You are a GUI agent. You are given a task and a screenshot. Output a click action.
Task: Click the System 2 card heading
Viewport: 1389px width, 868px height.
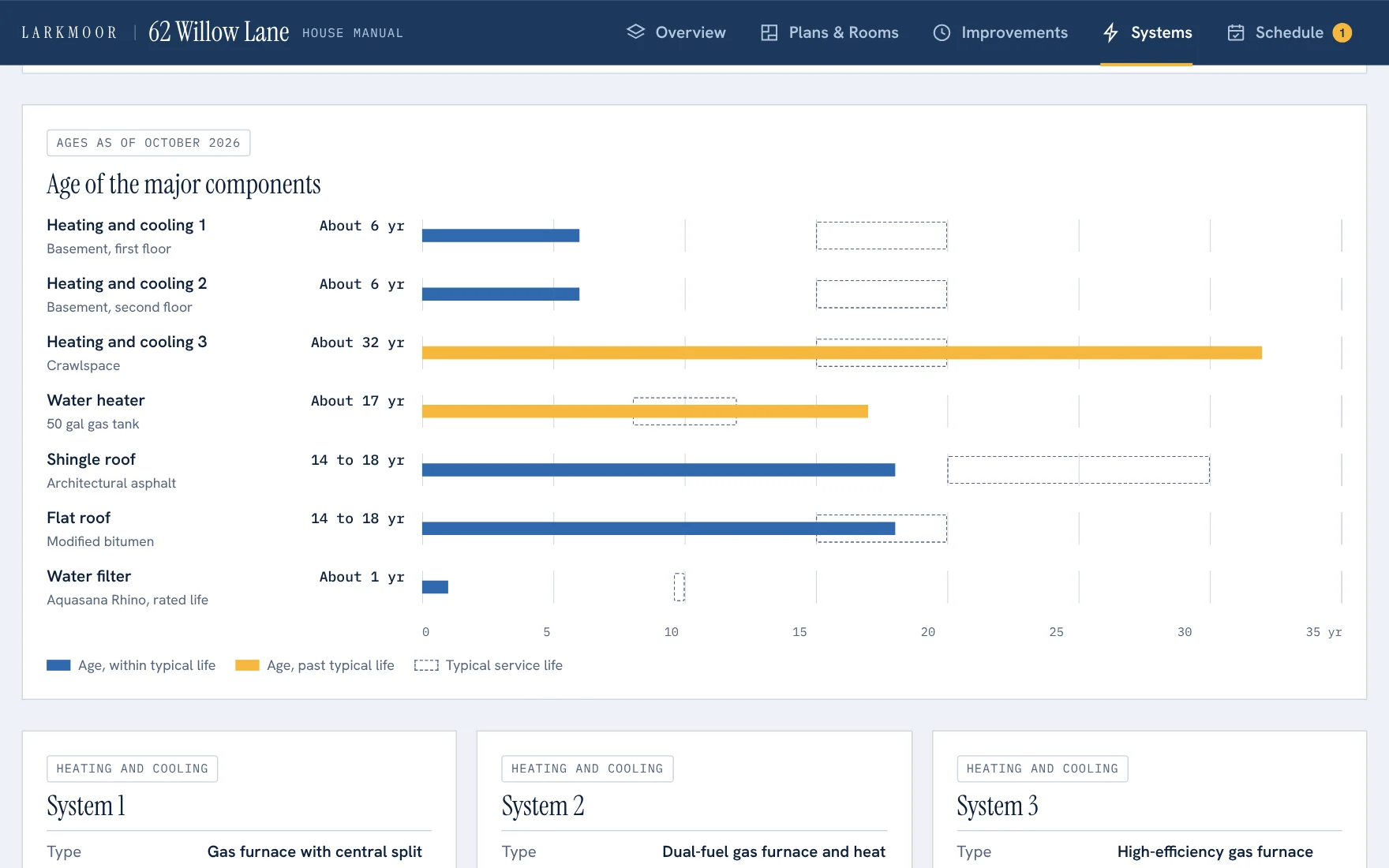point(543,806)
